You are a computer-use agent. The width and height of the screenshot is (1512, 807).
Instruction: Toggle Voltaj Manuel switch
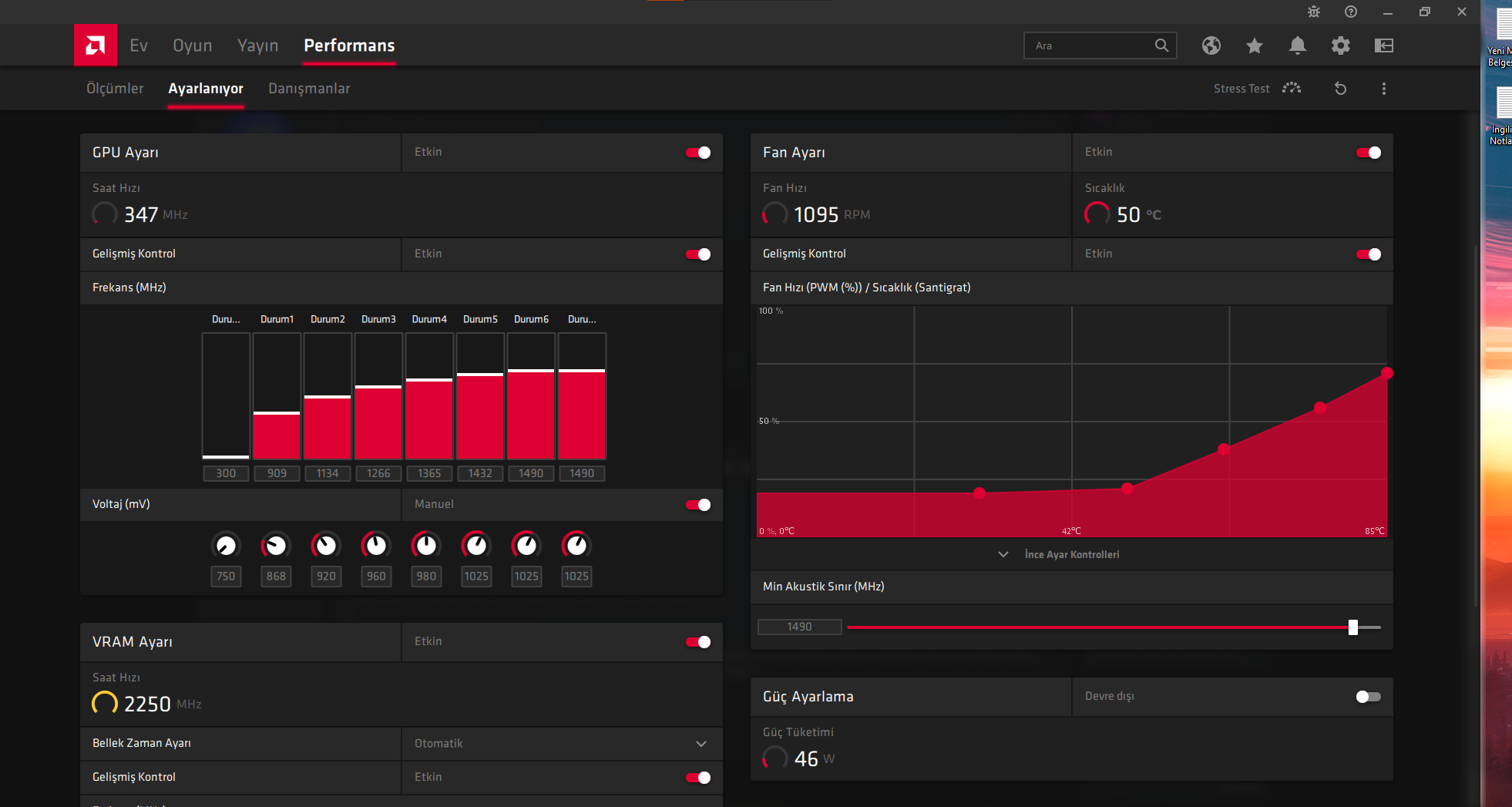click(x=698, y=505)
